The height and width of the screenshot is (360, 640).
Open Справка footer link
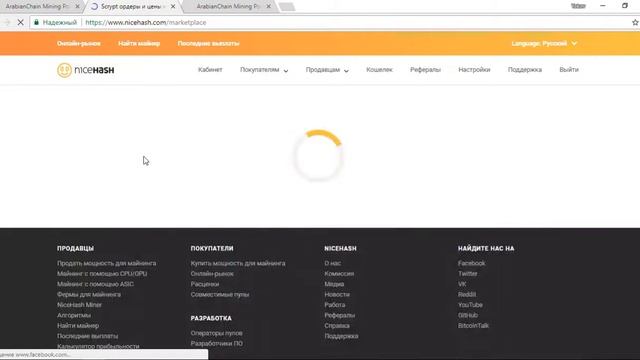(x=337, y=326)
